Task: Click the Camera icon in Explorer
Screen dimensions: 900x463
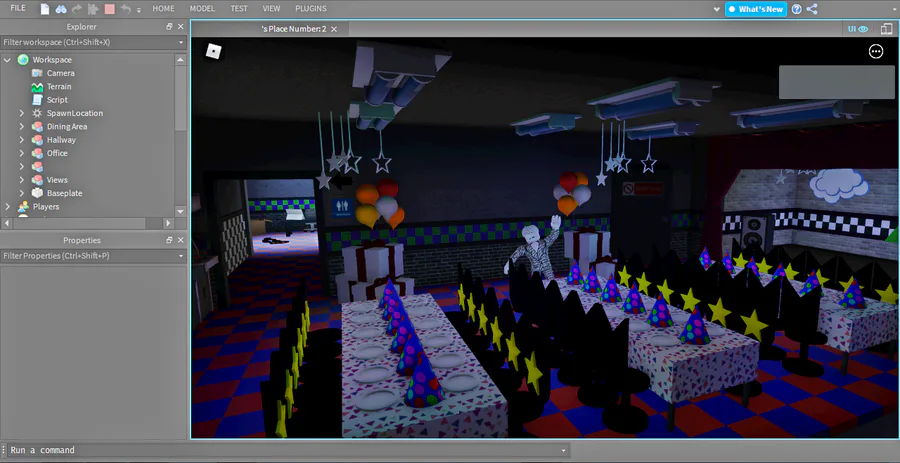Action: [37, 73]
